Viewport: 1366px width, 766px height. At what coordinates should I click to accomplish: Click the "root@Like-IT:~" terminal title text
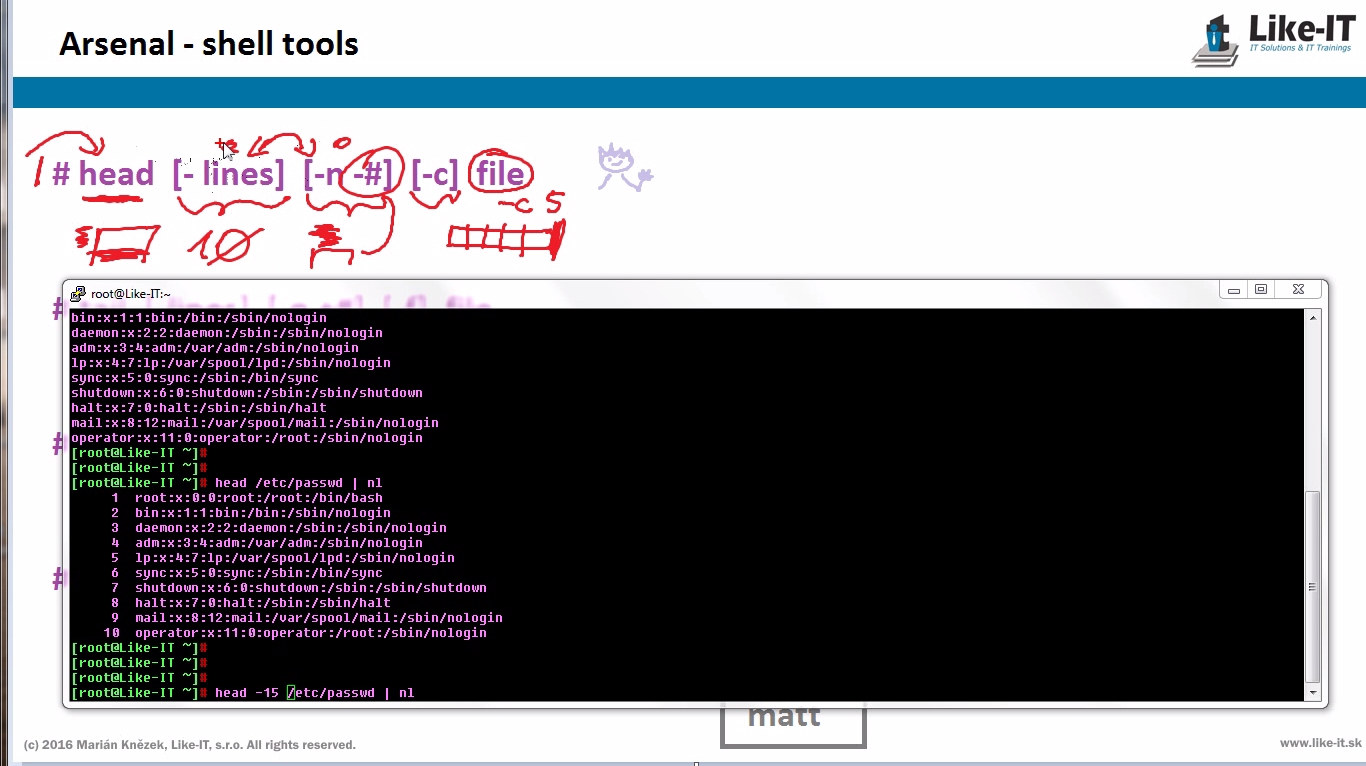click(131, 294)
